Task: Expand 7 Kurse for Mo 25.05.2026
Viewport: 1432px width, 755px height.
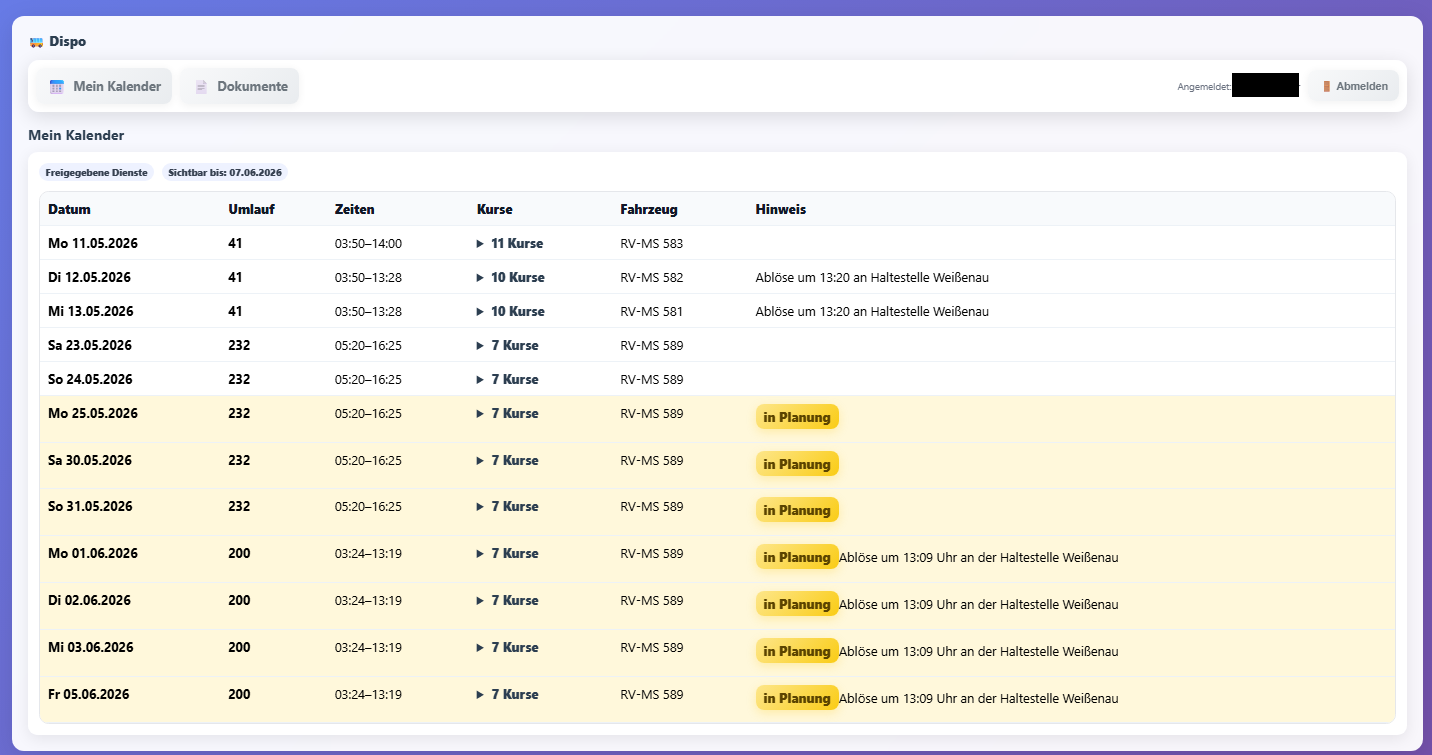Action: (507, 413)
